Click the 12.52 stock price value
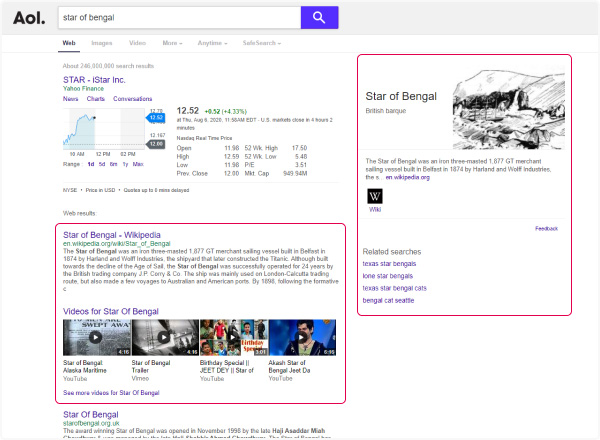This screenshot has width=600, height=440. (x=188, y=111)
